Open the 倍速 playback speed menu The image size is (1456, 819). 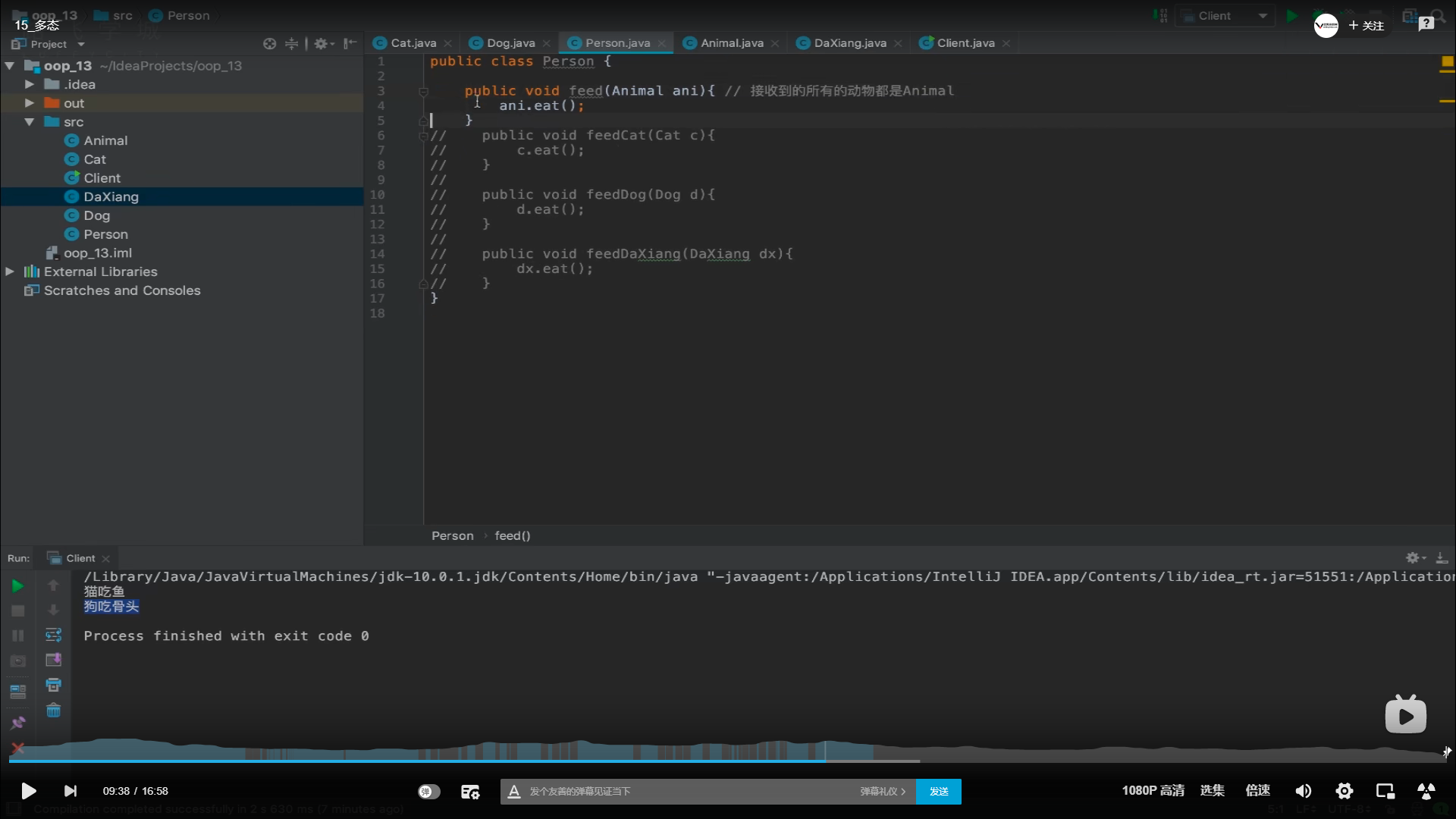tap(1257, 790)
